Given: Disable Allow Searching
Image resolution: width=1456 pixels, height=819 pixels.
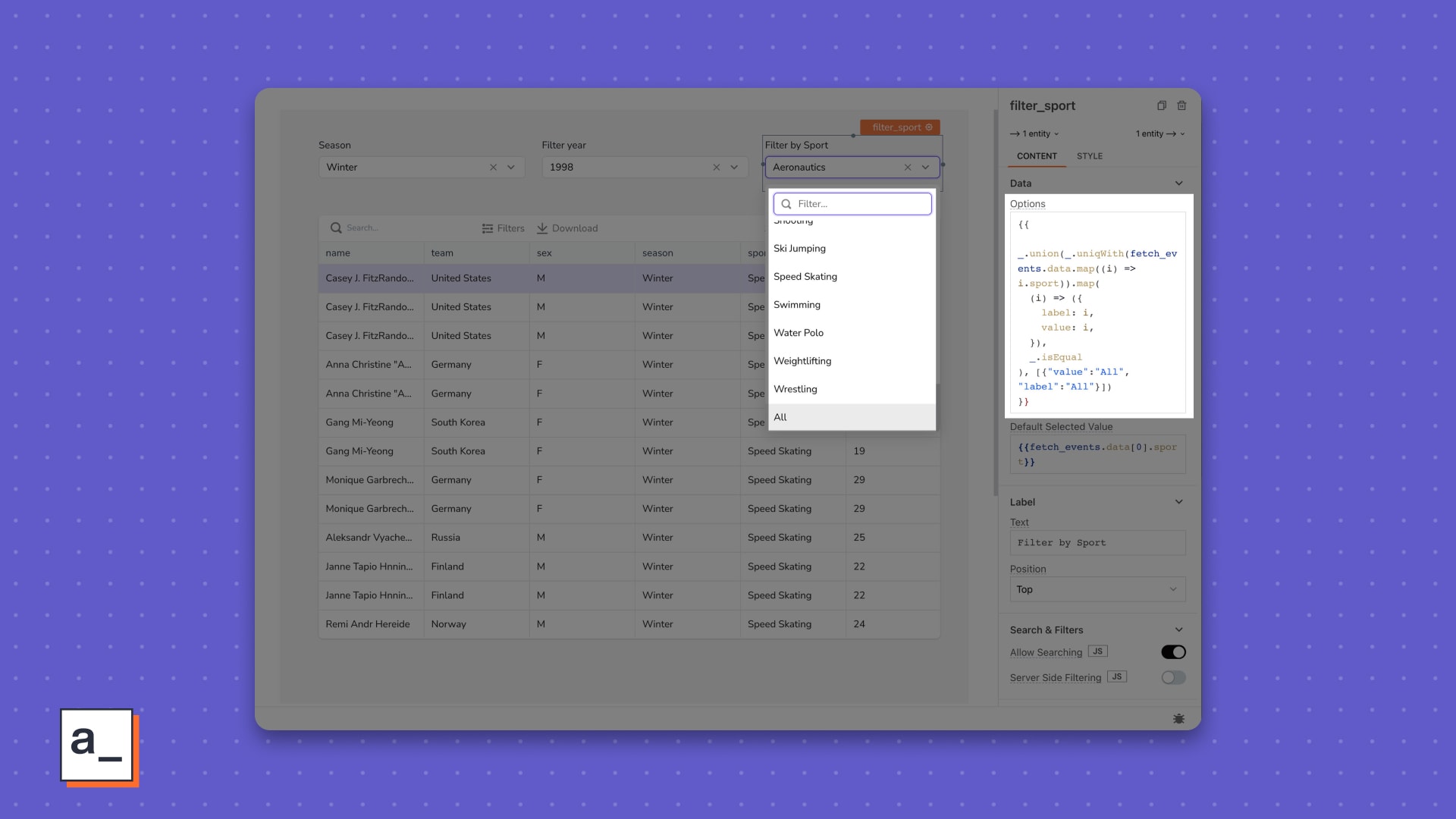Looking at the screenshot, I should click(x=1173, y=651).
